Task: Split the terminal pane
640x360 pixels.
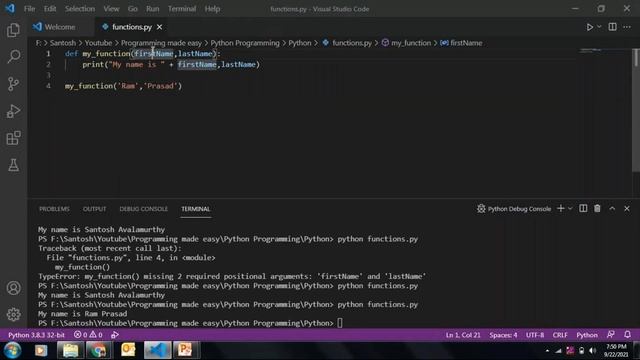Action: click(583, 209)
